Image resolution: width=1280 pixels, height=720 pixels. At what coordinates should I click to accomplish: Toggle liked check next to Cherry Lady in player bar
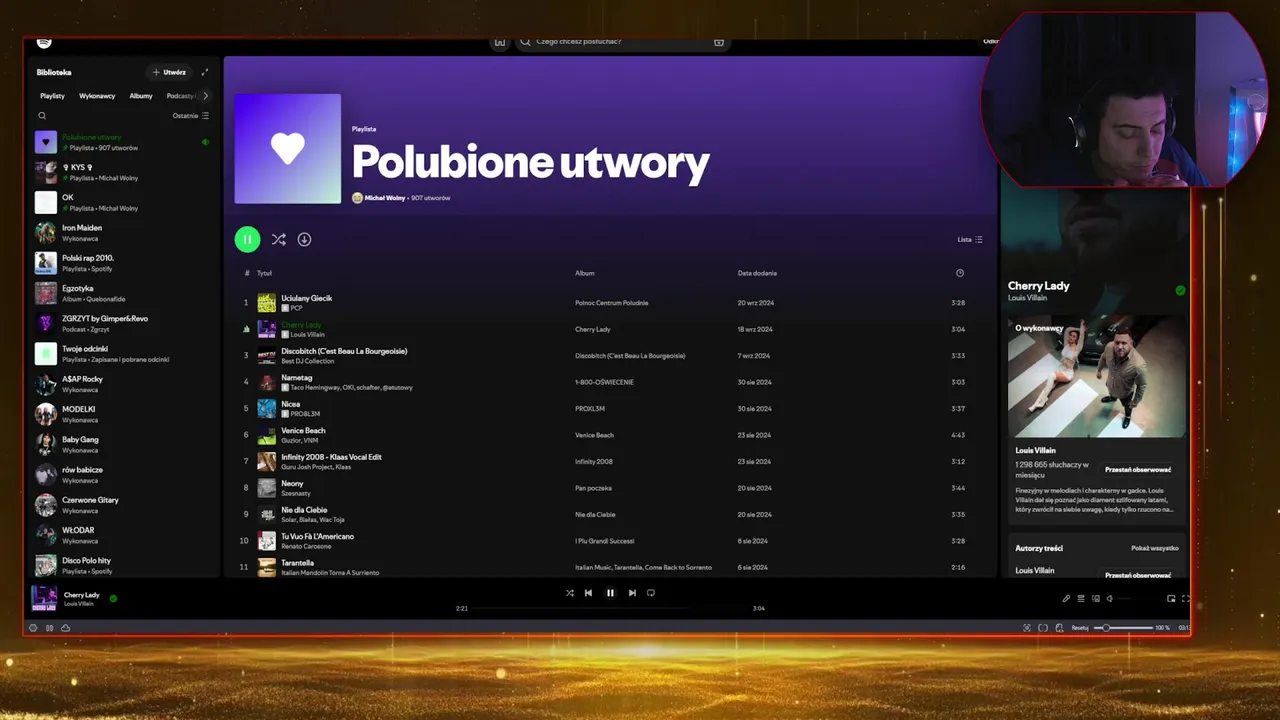[x=113, y=599]
